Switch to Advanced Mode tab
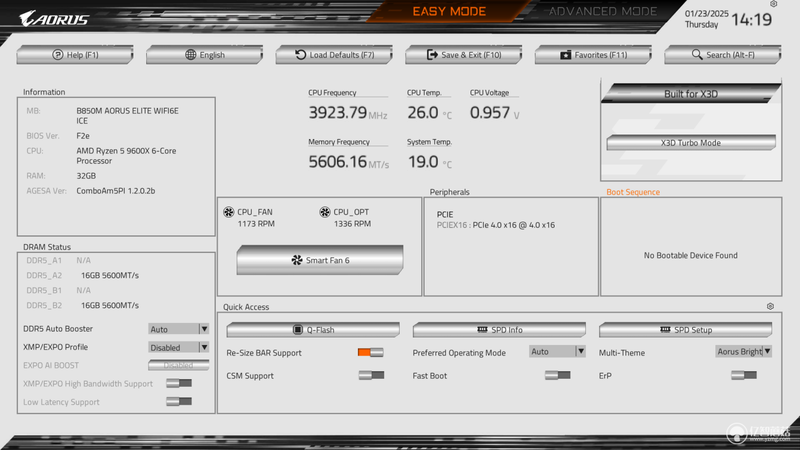The image size is (800, 450). pyautogui.click(x=603, y=11)
